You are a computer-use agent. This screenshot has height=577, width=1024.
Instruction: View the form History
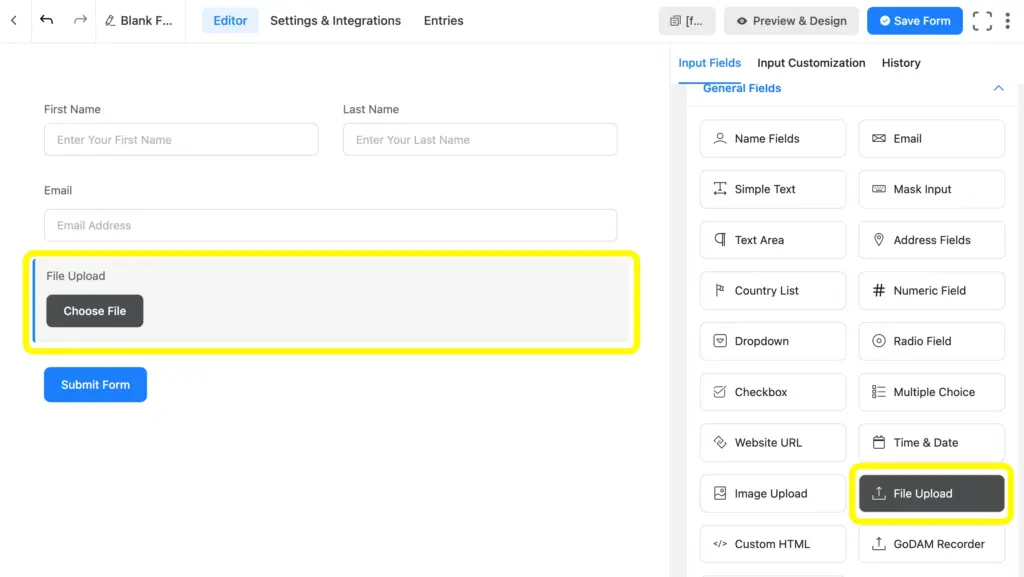[900, 62]
